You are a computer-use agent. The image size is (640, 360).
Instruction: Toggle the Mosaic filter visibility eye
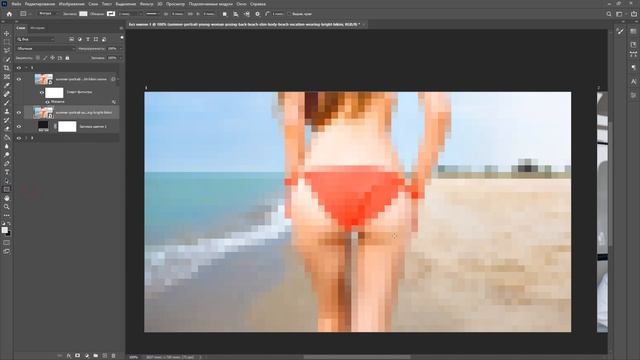[x=47, y=102]
